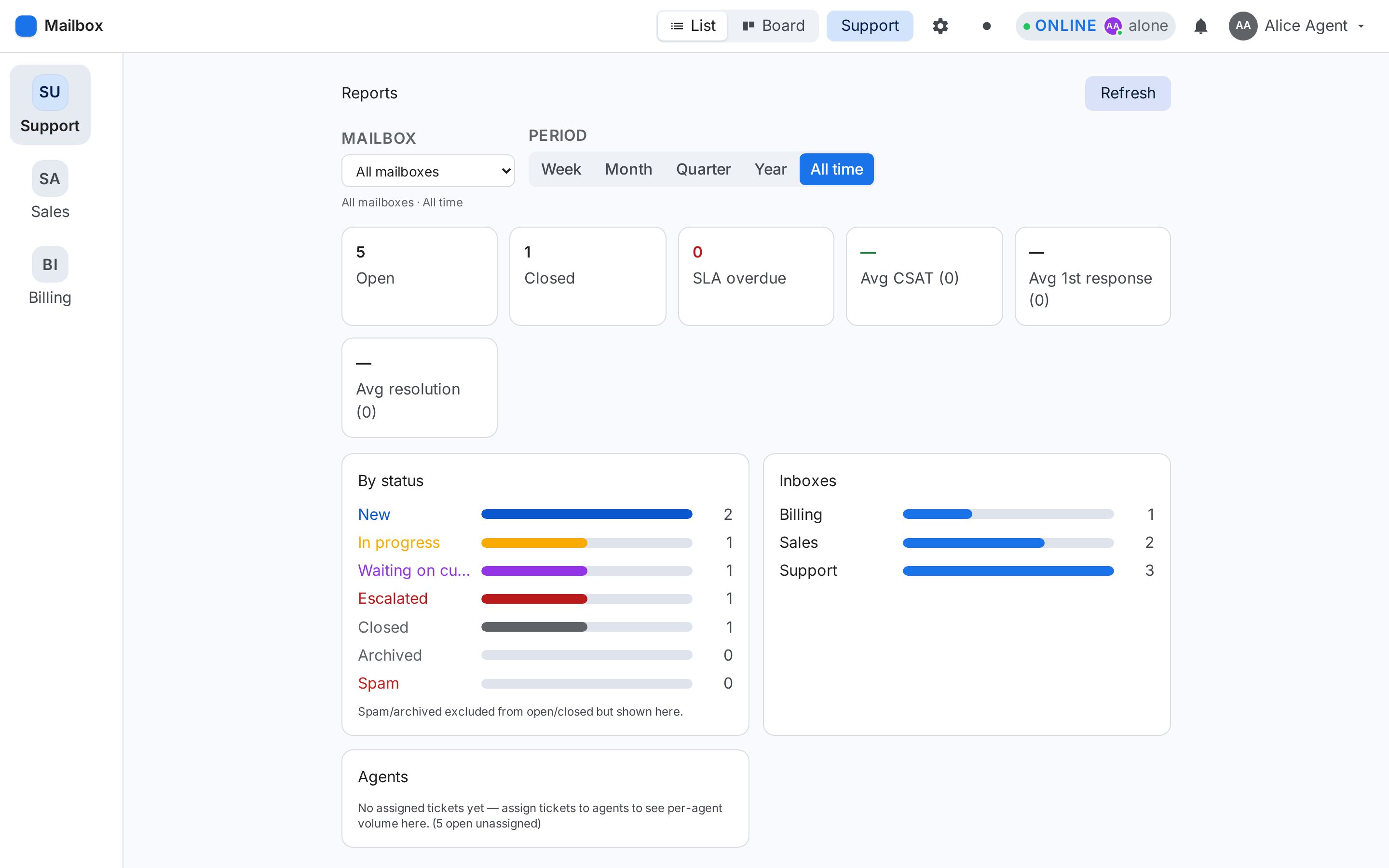
Task: Open settings gear icon
Action: point(940,26)
